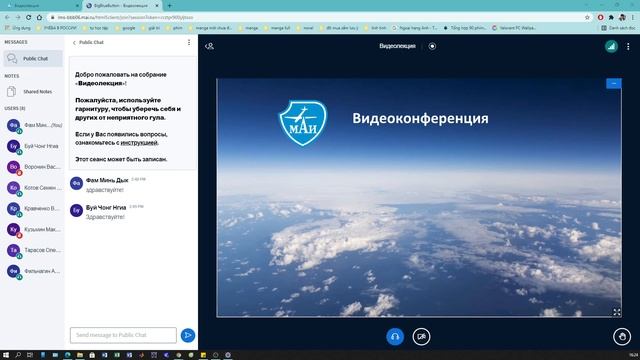Open the phim bookmarks folder
The width and height of the screenshot is (640, 360).
(174, 28)
